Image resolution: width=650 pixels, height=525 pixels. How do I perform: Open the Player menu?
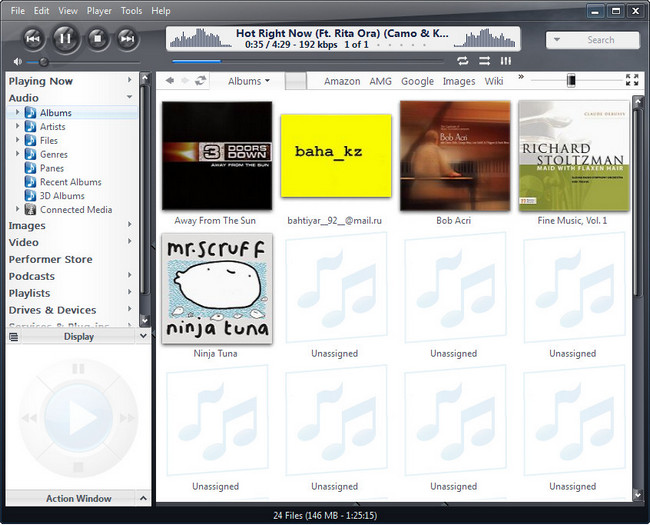(99, 11)
